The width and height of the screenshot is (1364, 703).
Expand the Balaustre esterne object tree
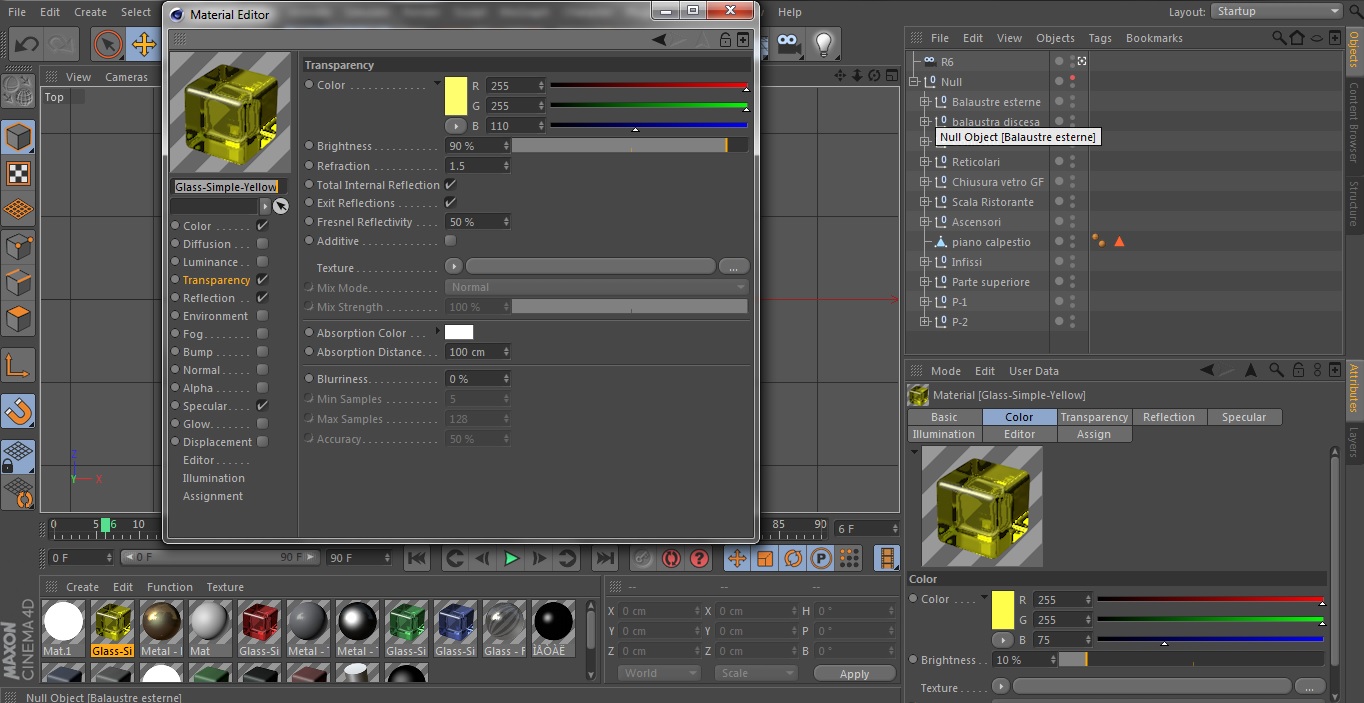pos(924,102)
